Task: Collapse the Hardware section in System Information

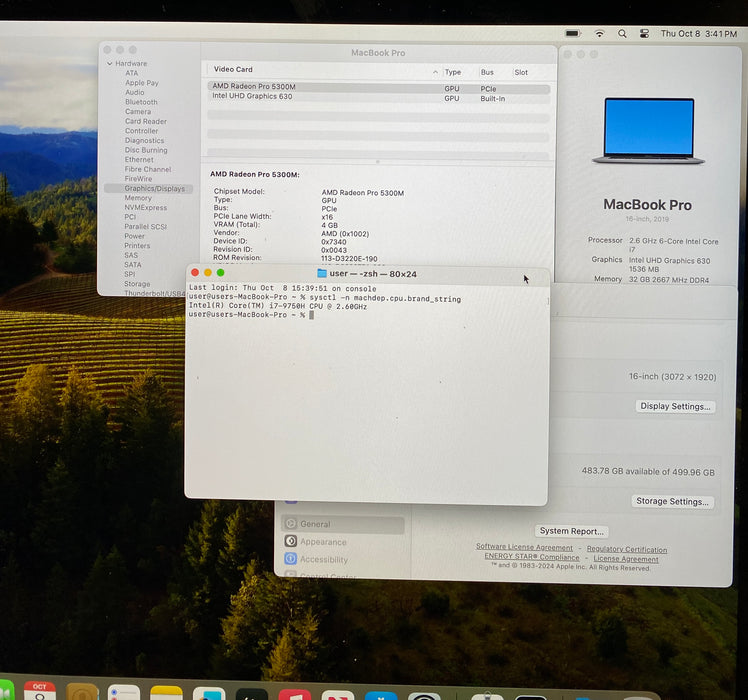Action: (110, 63)
